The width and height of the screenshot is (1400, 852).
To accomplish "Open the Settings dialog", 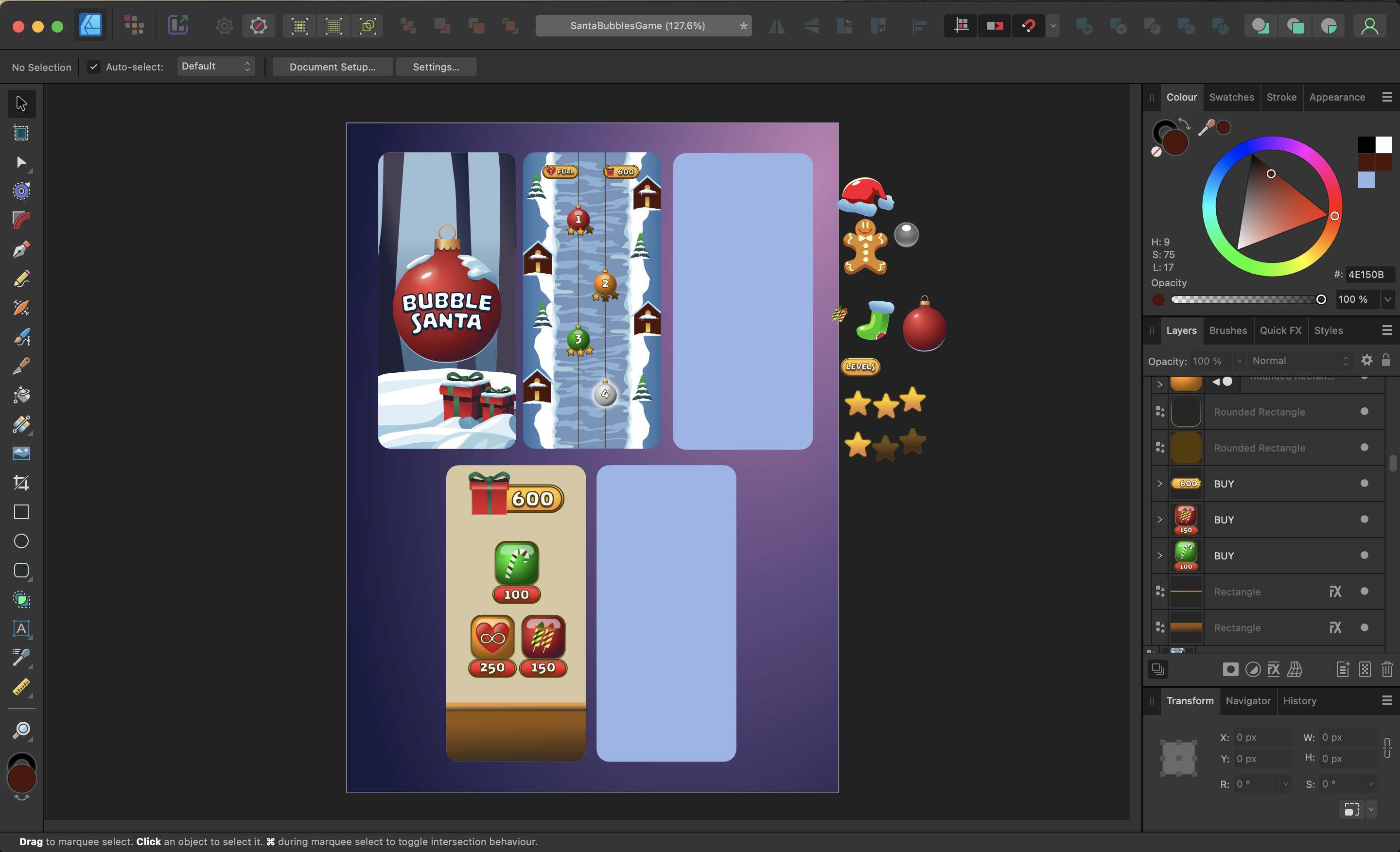I will 436,67.
